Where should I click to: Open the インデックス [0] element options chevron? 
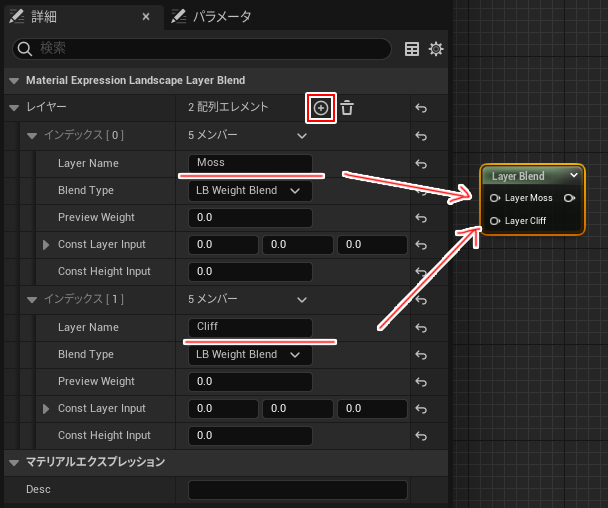301,136
